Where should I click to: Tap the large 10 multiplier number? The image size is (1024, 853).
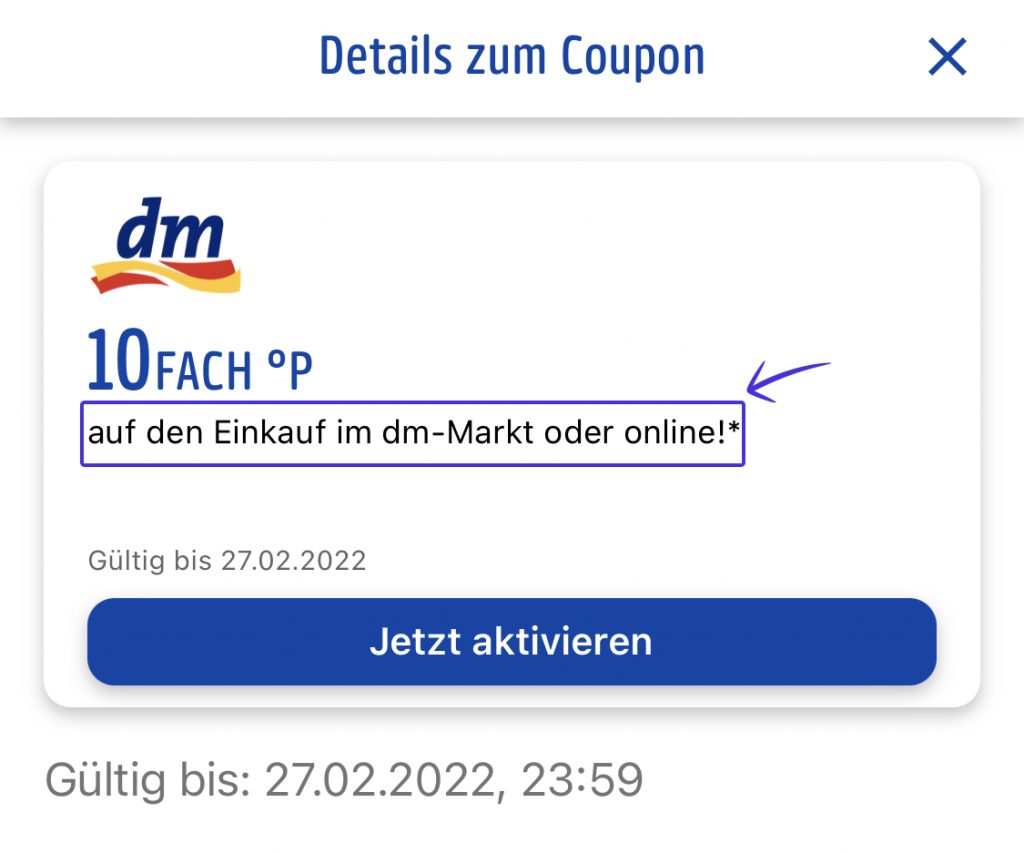tap(119, 360)
